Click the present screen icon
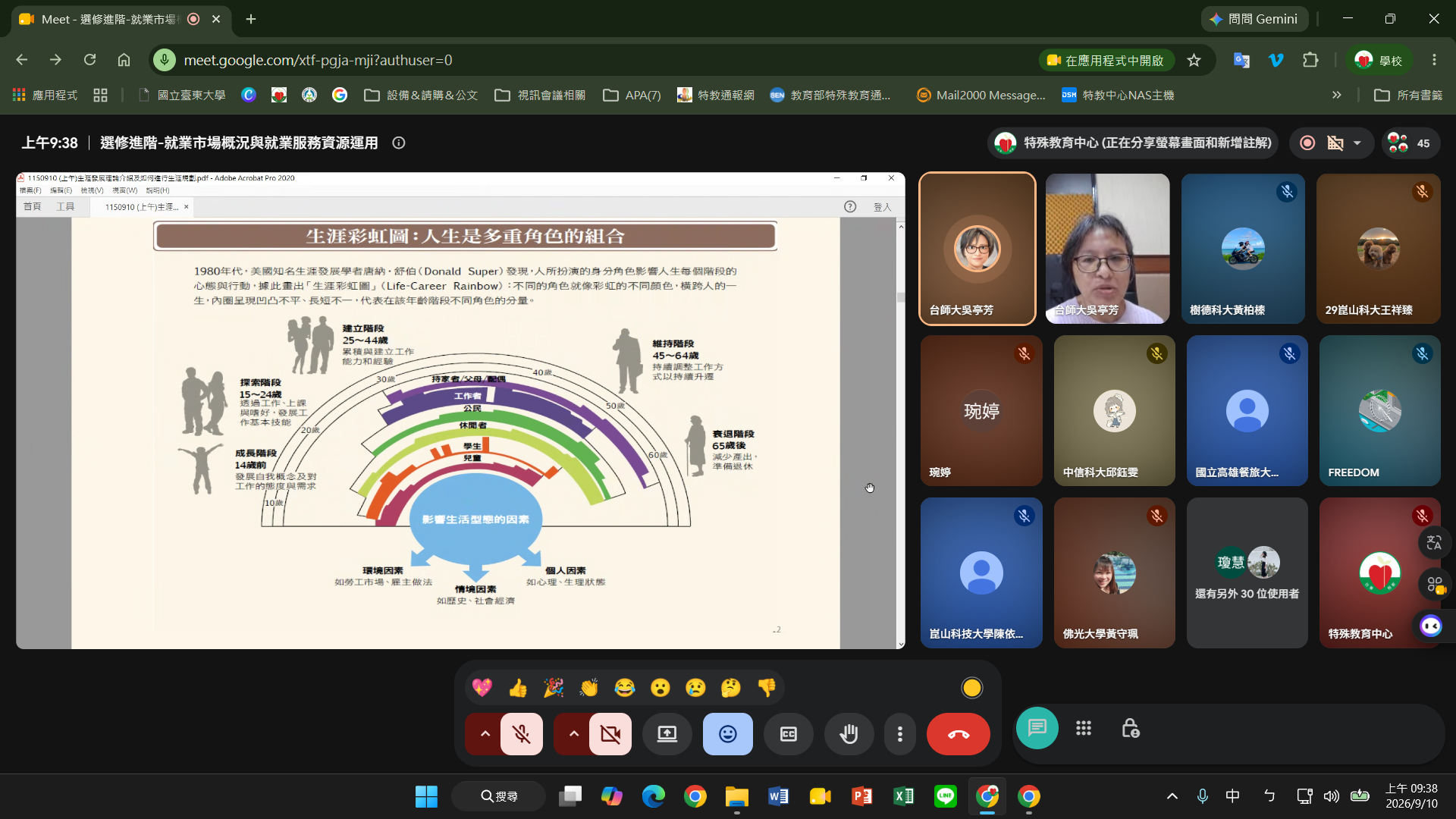The image size is (1456, 819). coord(667,734)
